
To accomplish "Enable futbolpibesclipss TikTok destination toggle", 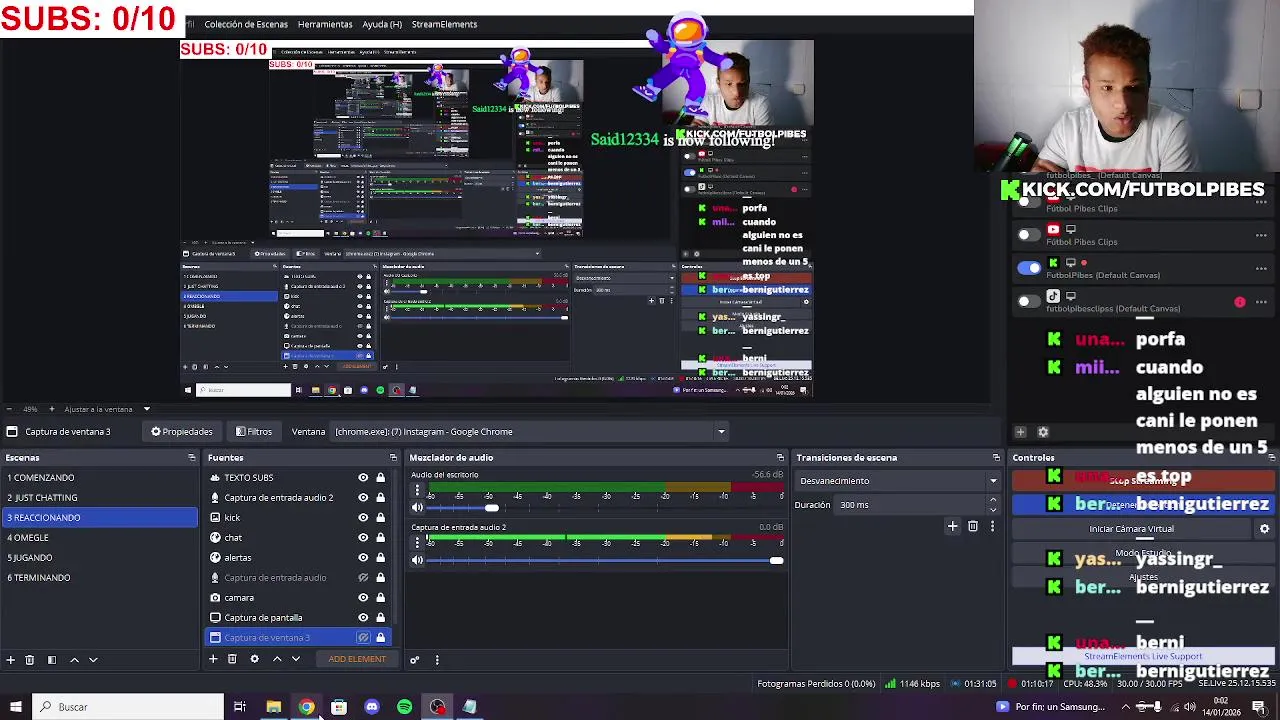I will coord(1029,301).
